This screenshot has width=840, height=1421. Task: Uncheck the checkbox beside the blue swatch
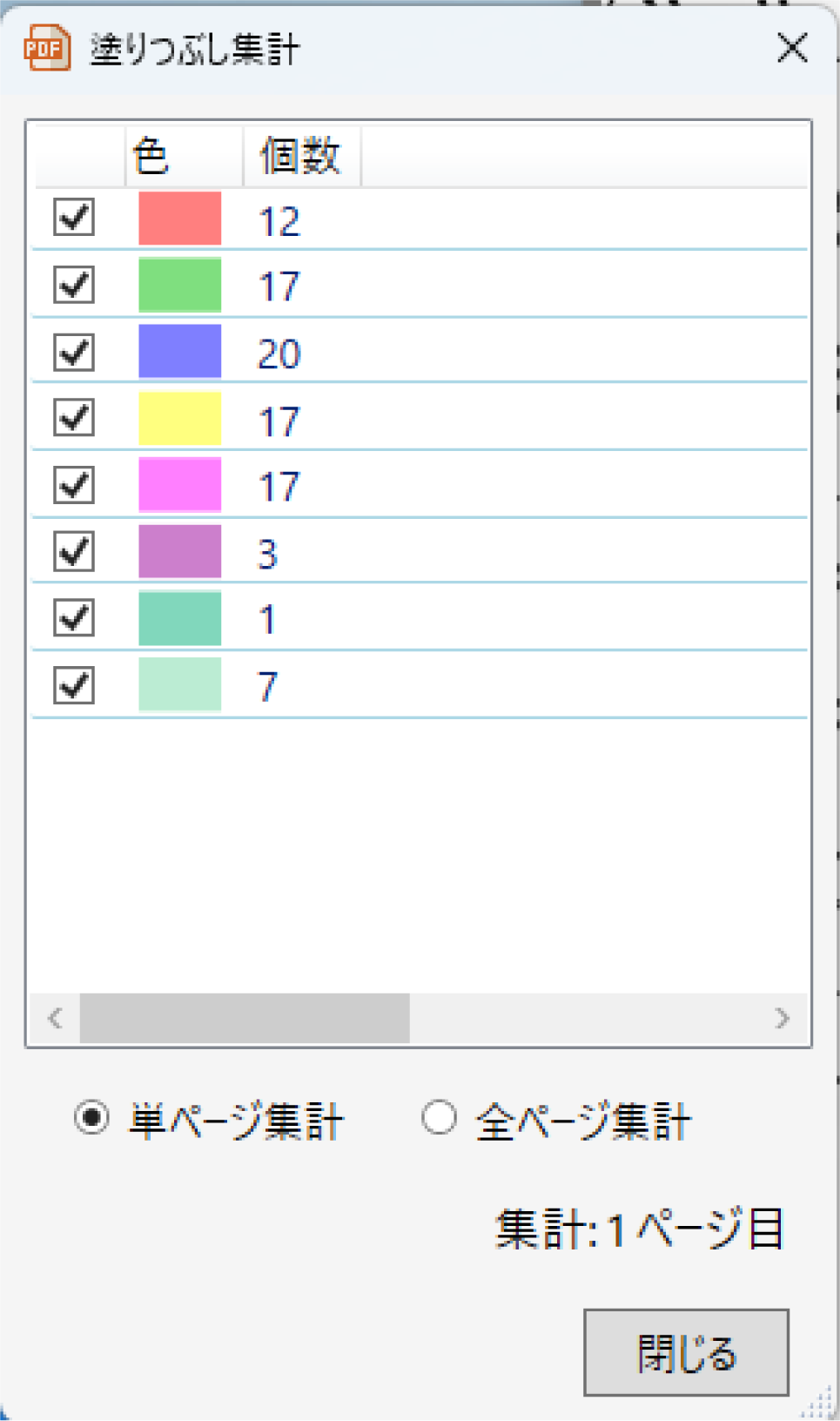(74, 352)
